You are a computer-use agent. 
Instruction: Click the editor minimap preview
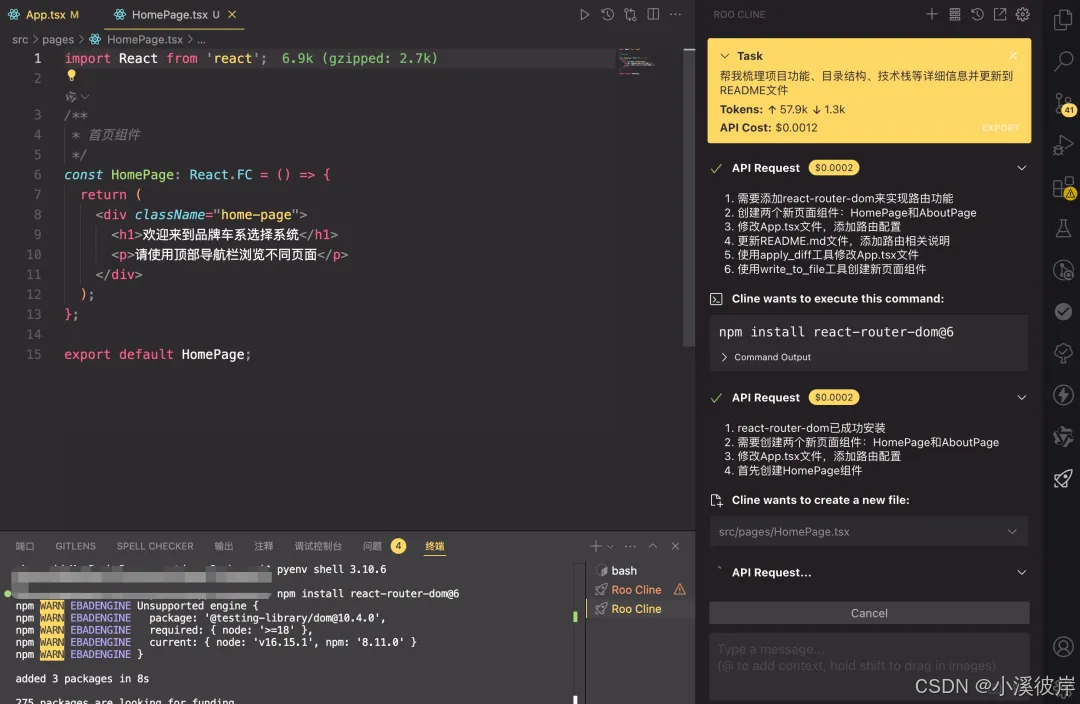tap(634, 62)
